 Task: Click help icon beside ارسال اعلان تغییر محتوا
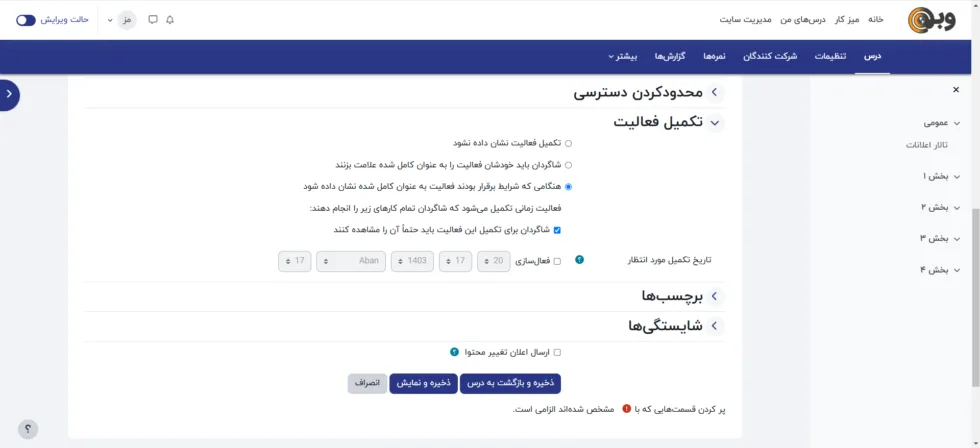[454, 352]
